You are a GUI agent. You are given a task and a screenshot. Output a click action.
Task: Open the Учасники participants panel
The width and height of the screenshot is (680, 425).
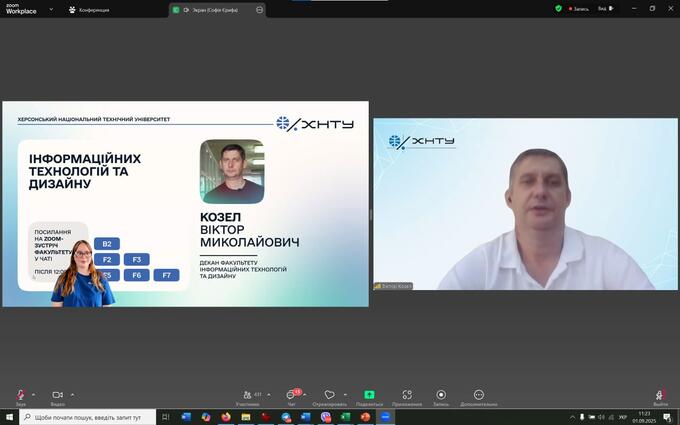[248, 396]
